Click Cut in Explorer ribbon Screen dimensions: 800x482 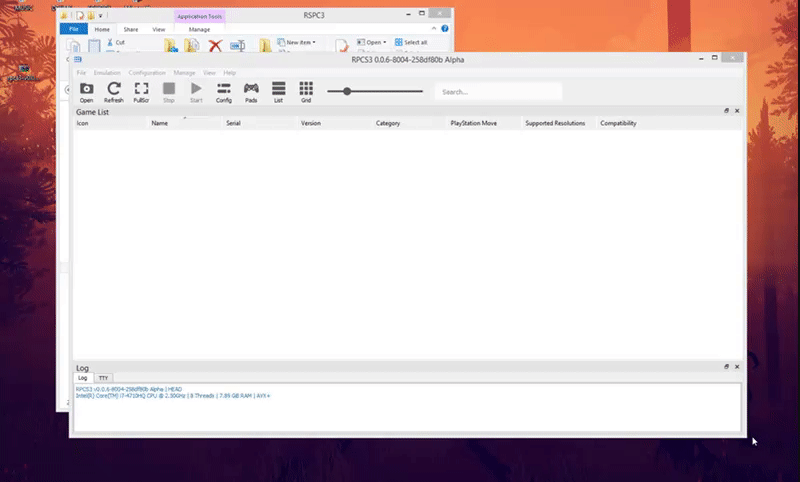116,42
